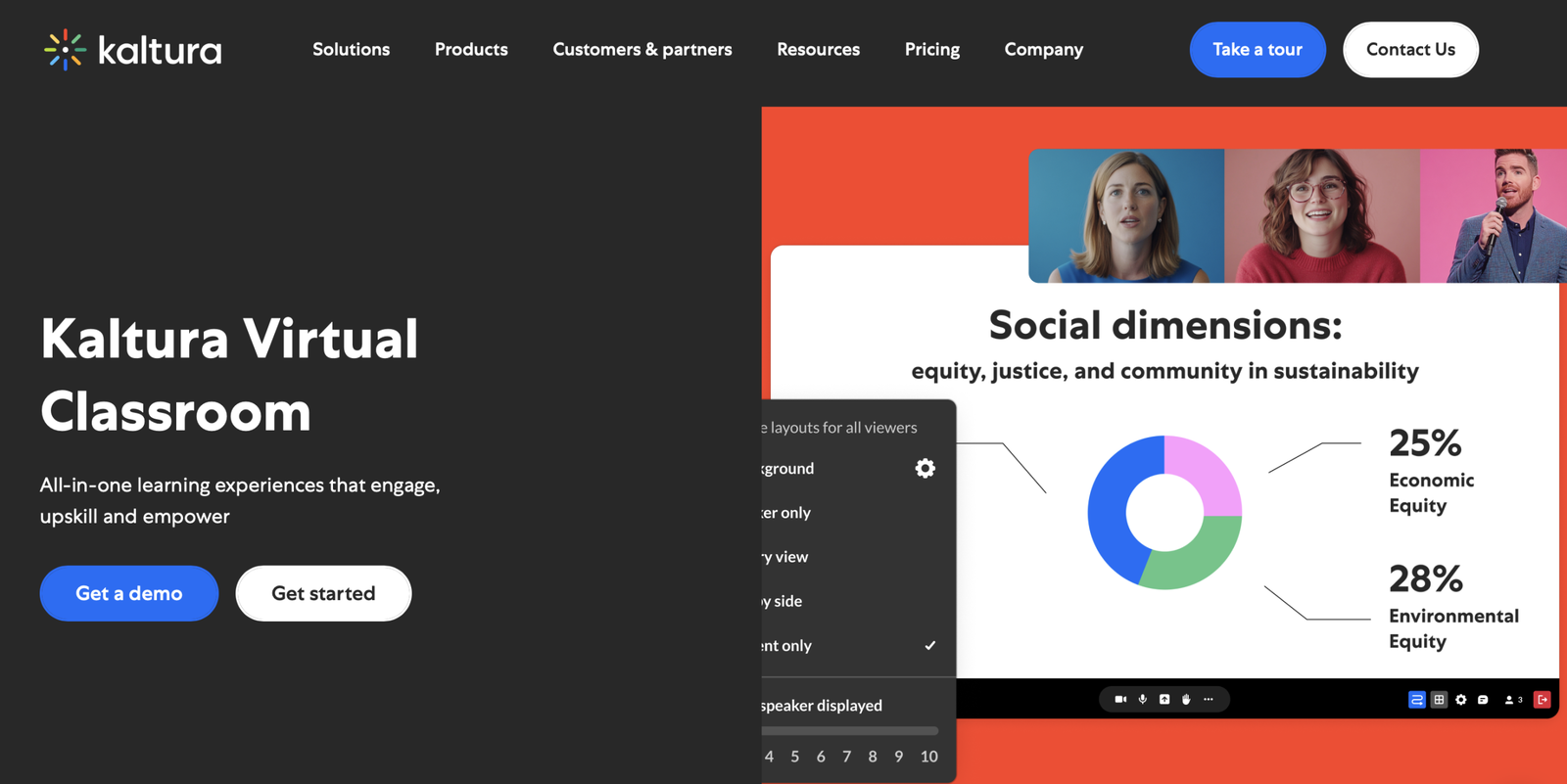Viewport: 1567px width, 784px height.
Task: Click the '25%' Economic Equity value
Action: click(x=1425, y=443)
